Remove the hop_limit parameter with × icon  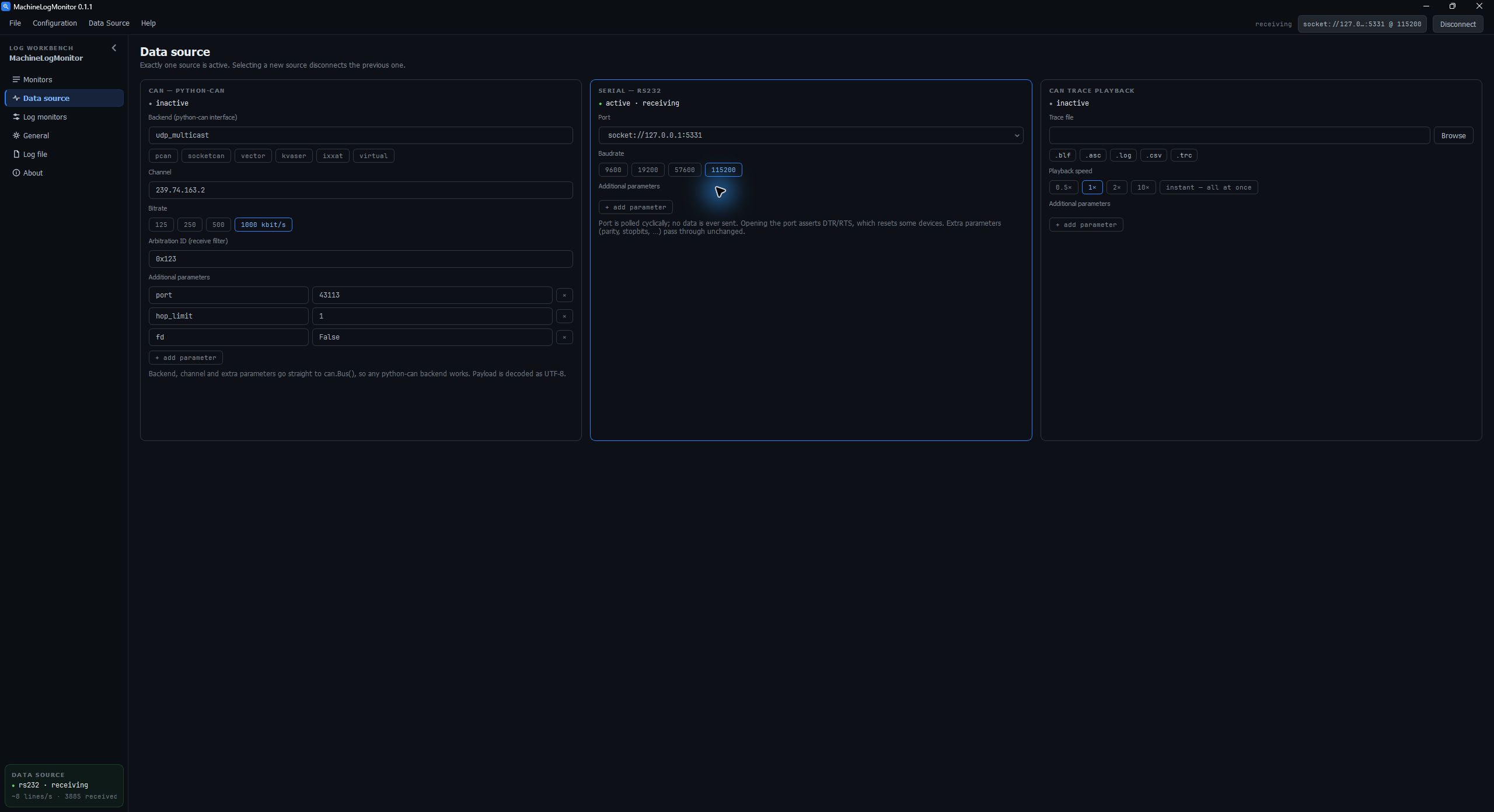pyautogui.click(x=564, y=316)
